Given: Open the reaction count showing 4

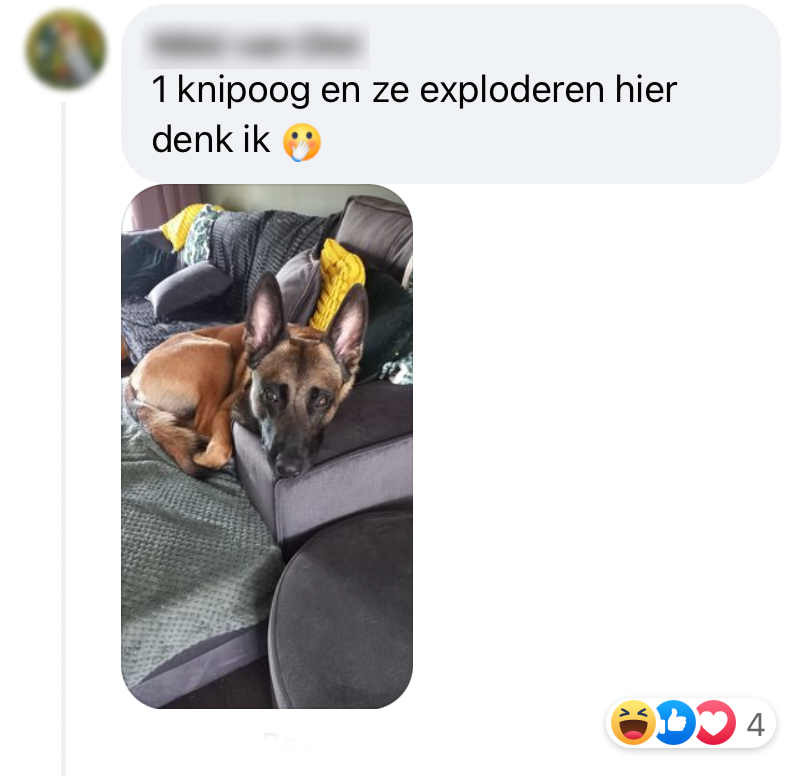Looking at the screenshot, I should pyautogui.click(x=755, y=724).
